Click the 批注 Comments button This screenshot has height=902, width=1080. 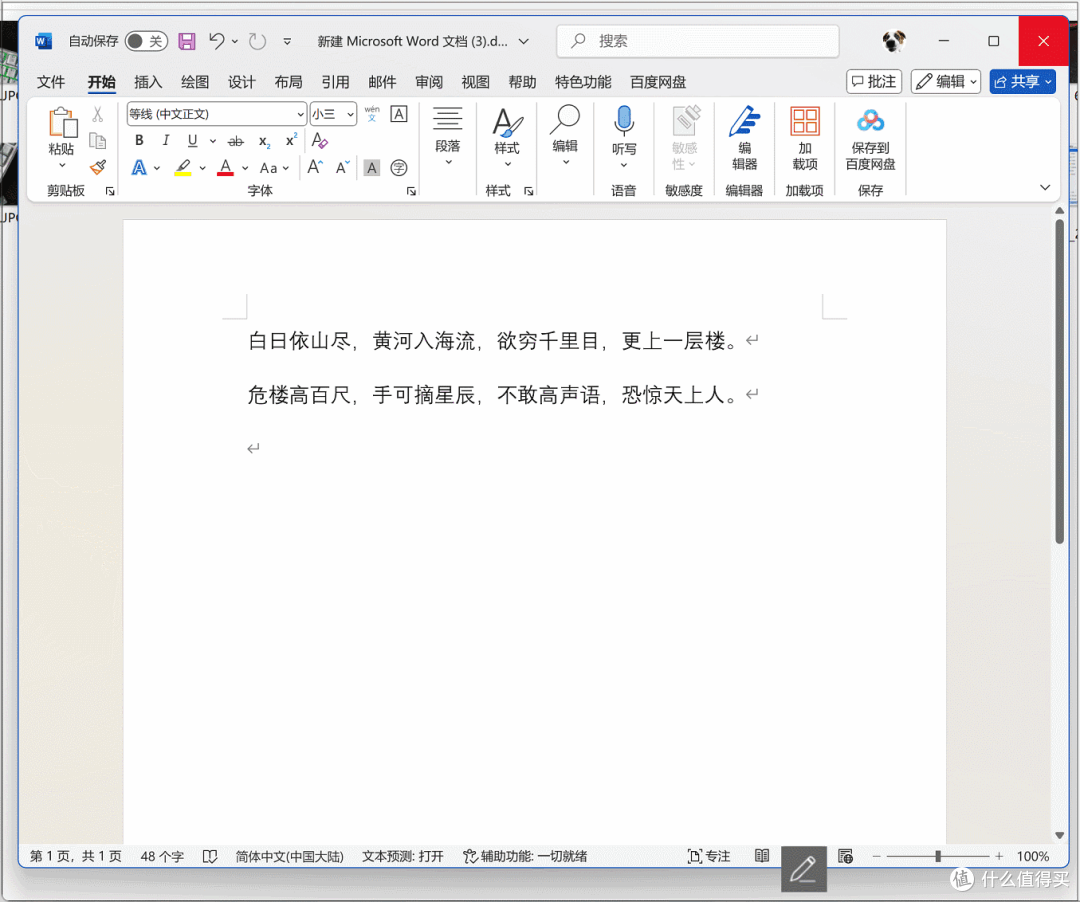[874, 81]
